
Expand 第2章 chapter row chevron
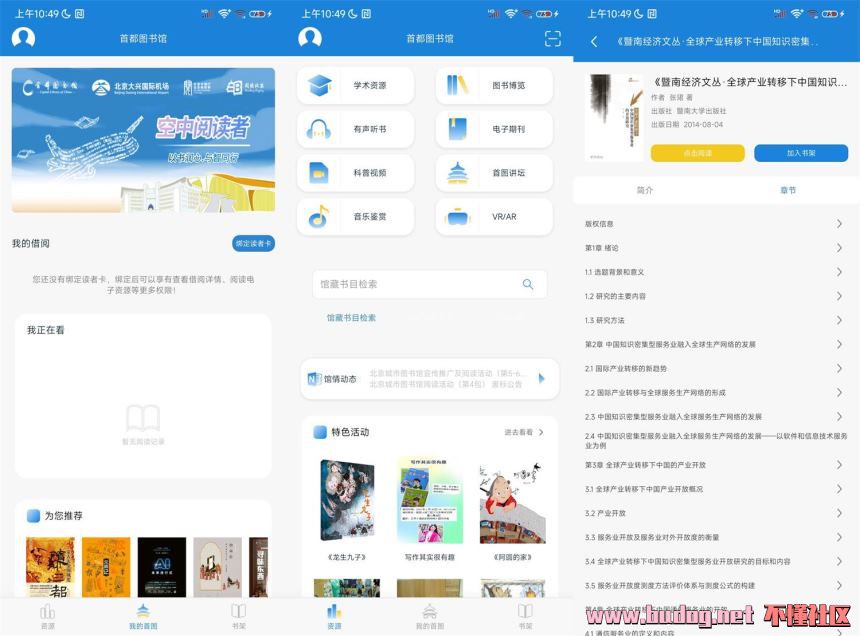839,344
